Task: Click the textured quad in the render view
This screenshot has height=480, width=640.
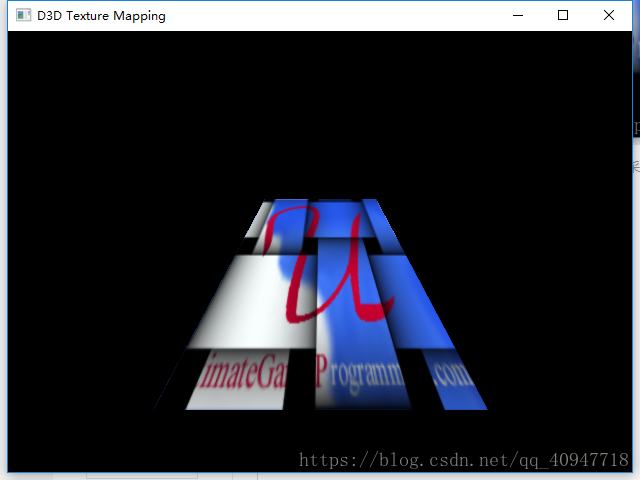Action: 320,304
